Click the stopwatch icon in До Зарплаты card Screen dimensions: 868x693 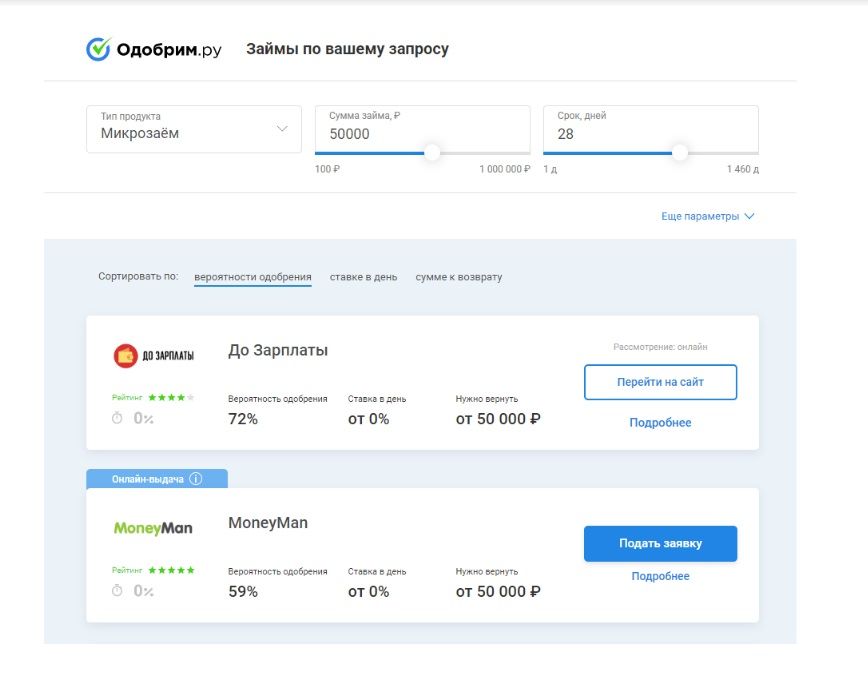pyautogui.click(x=117, y=418)
